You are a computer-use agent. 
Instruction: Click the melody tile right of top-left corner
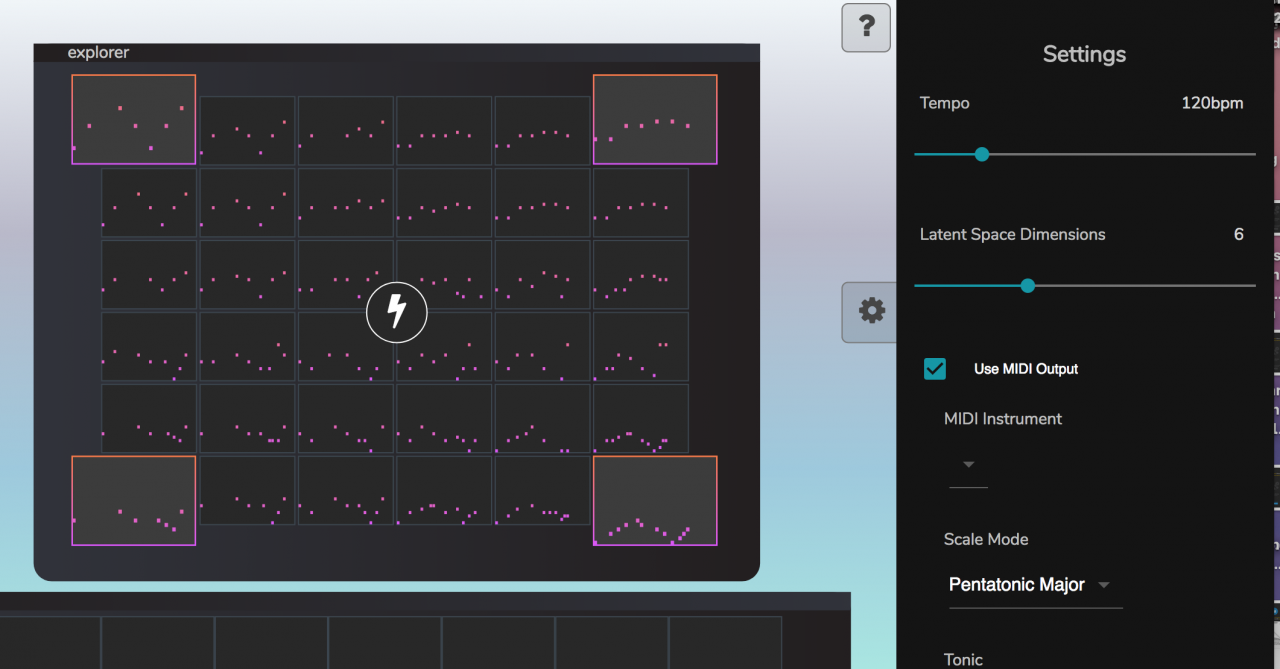point(247,130)
